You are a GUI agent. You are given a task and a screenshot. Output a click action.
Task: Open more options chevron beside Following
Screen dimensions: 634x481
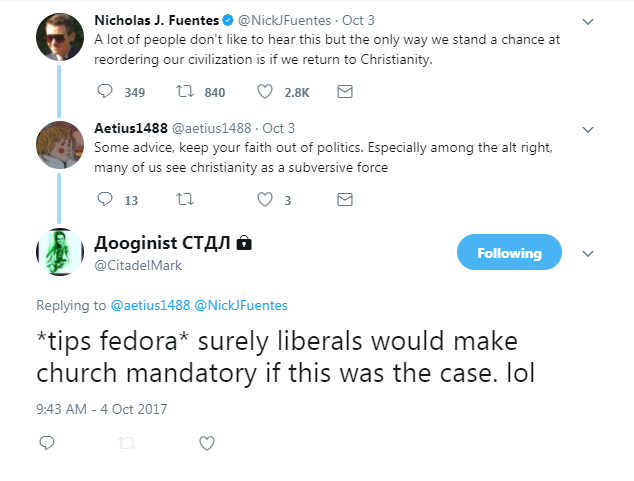click(588, 253)
